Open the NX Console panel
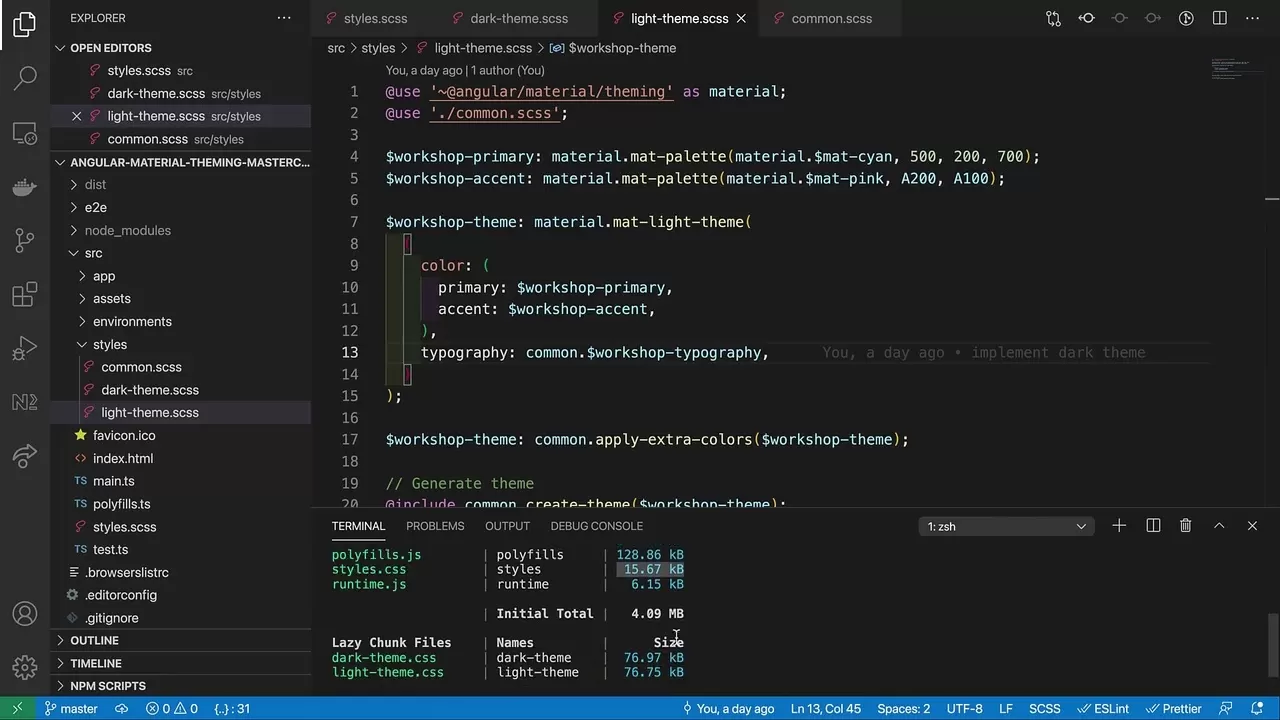 click(x=24, y=401)
